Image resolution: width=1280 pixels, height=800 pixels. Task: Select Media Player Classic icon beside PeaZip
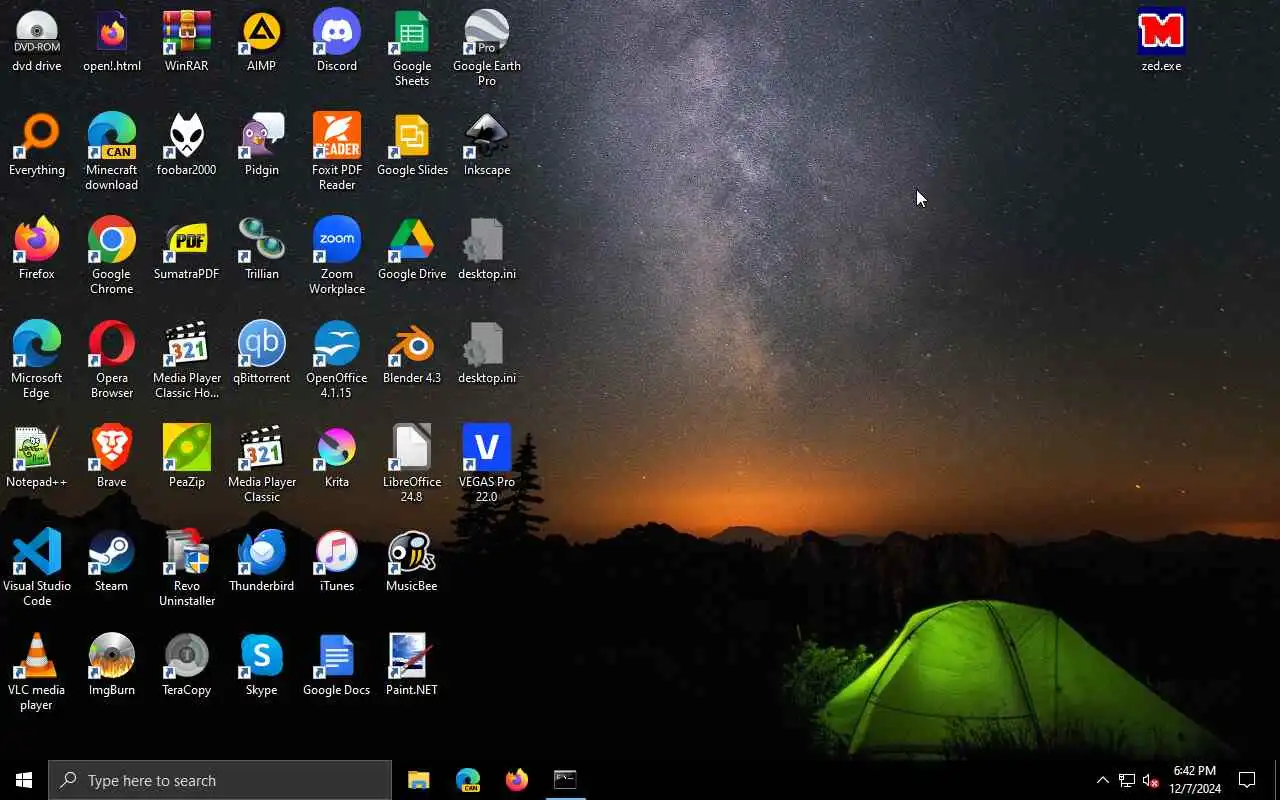tap(262, 464)
